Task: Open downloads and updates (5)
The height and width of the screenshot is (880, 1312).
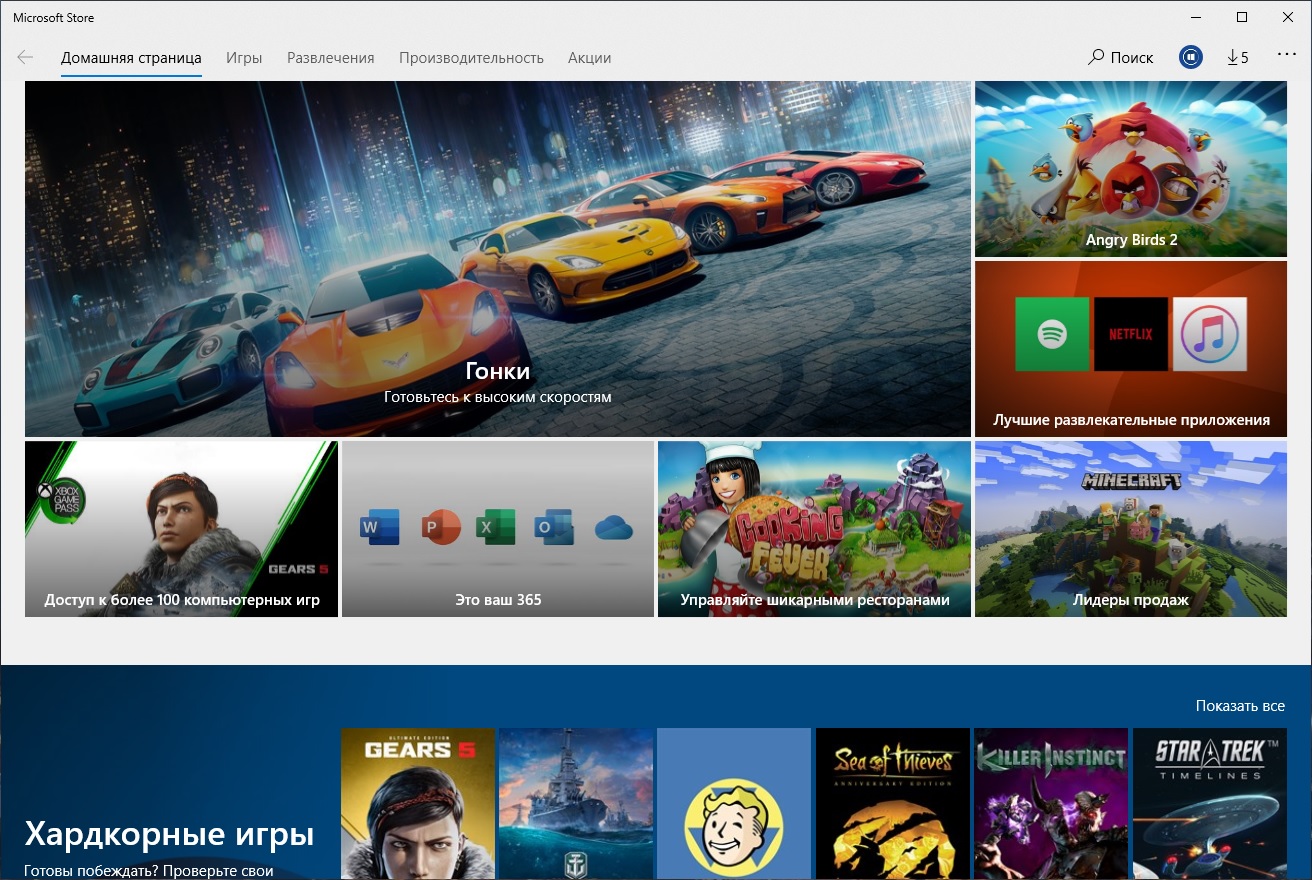Action: click(x=1238, y=57)
